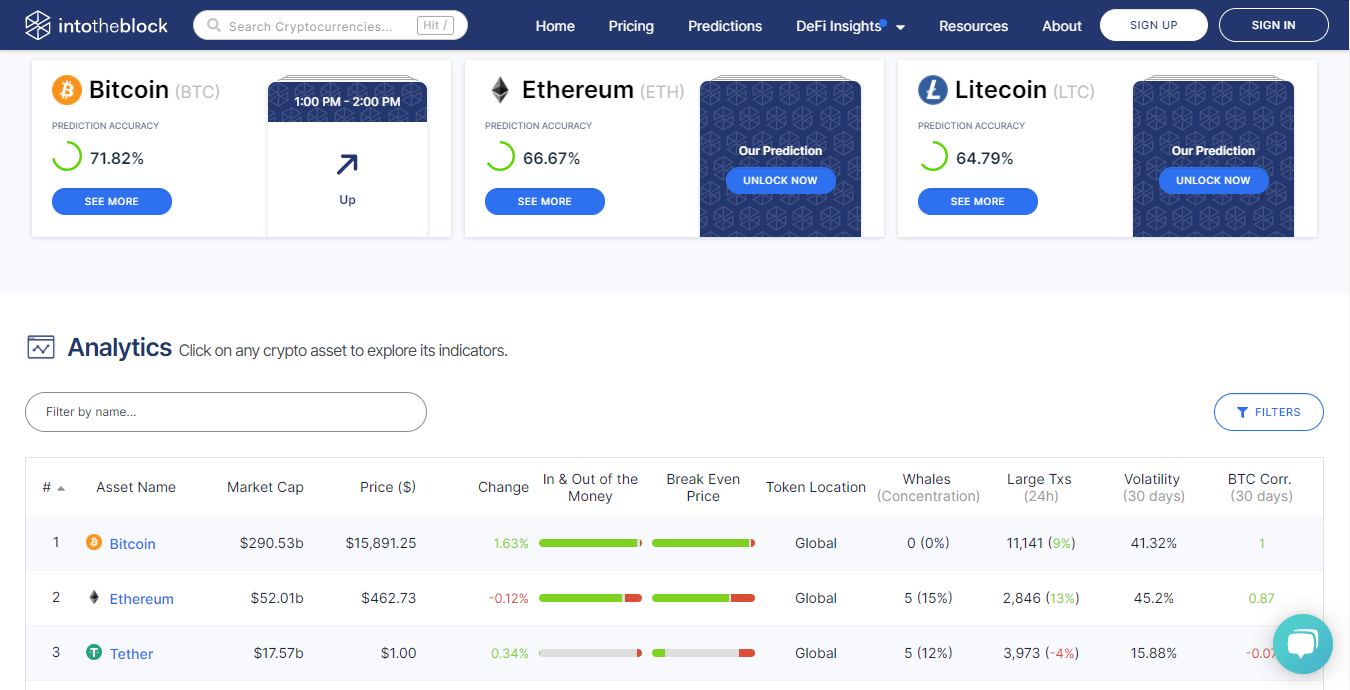Click UNLOCK NOW on Litecoin prediction
The image size is (1350, 690).
1213,180
